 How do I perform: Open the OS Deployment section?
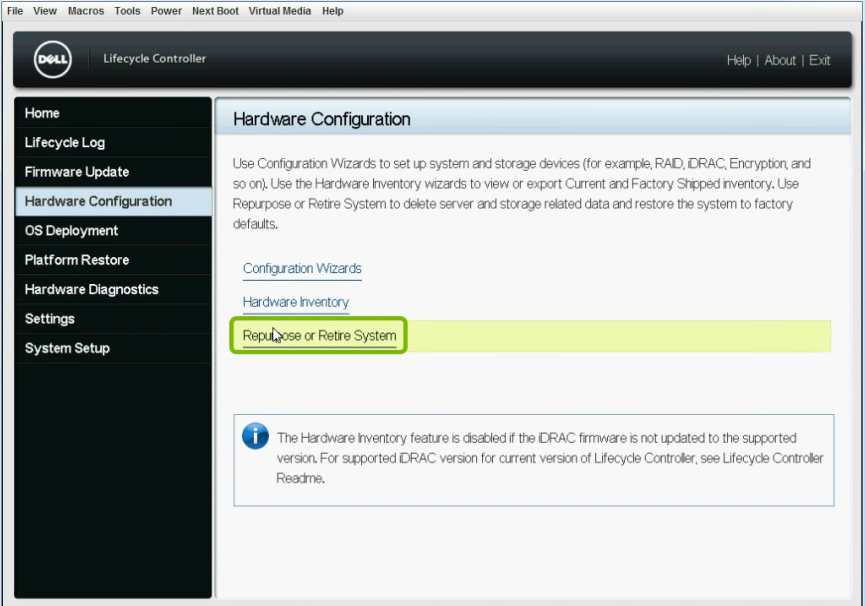(x=70, y=230)
